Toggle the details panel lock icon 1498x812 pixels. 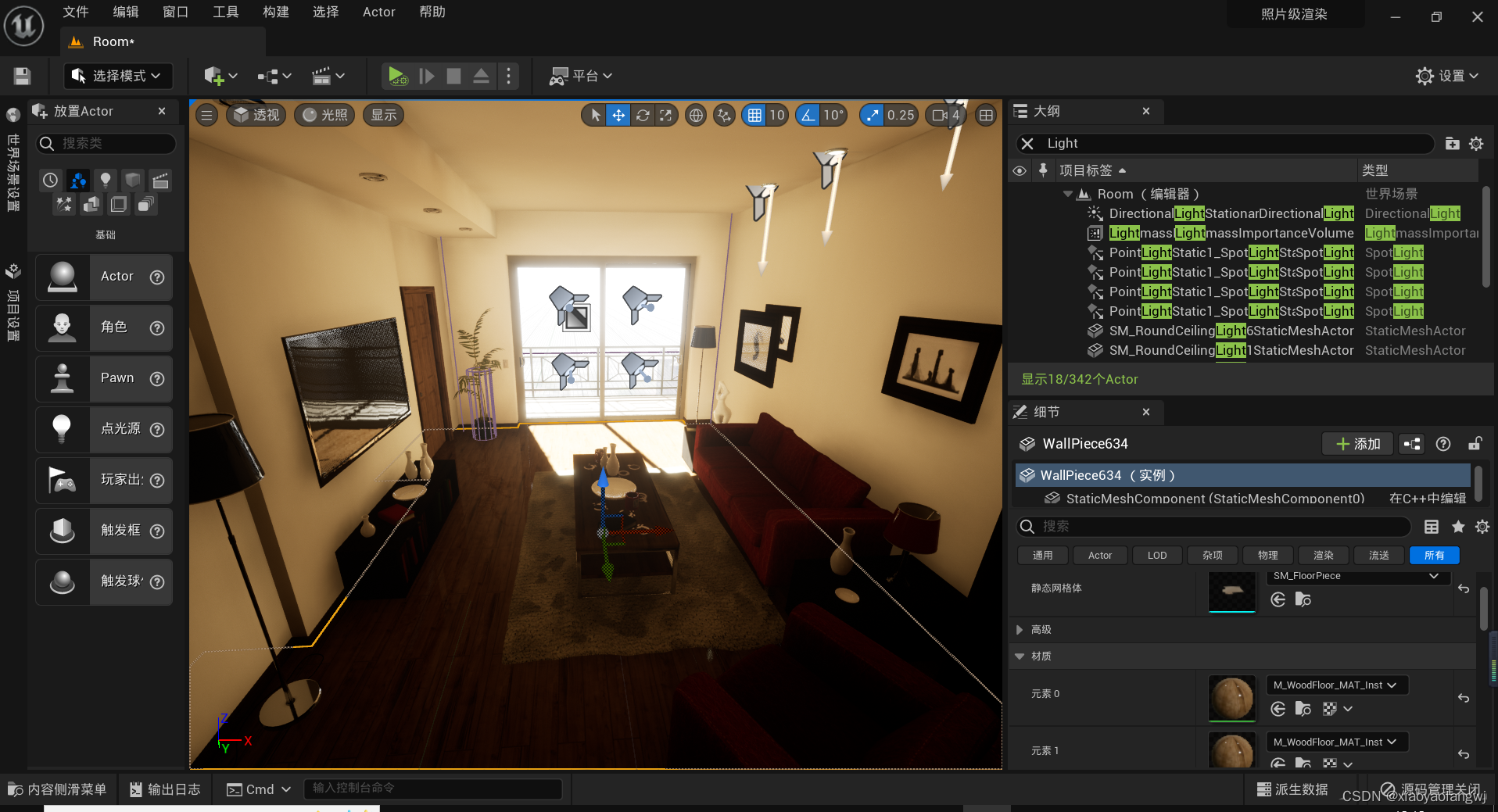(1475, 444)
